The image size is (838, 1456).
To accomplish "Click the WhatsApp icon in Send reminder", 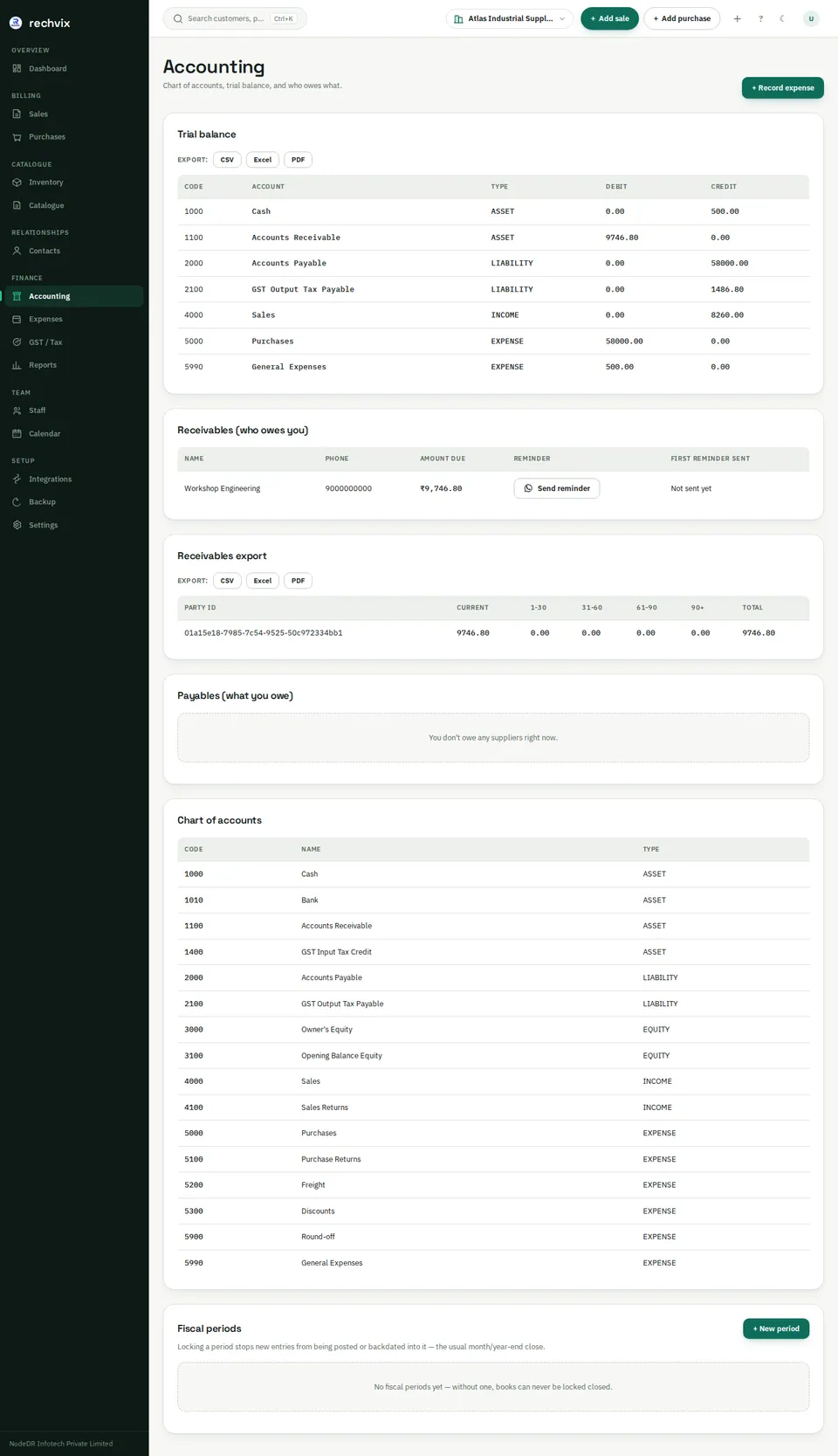I will tap(528, 488).
